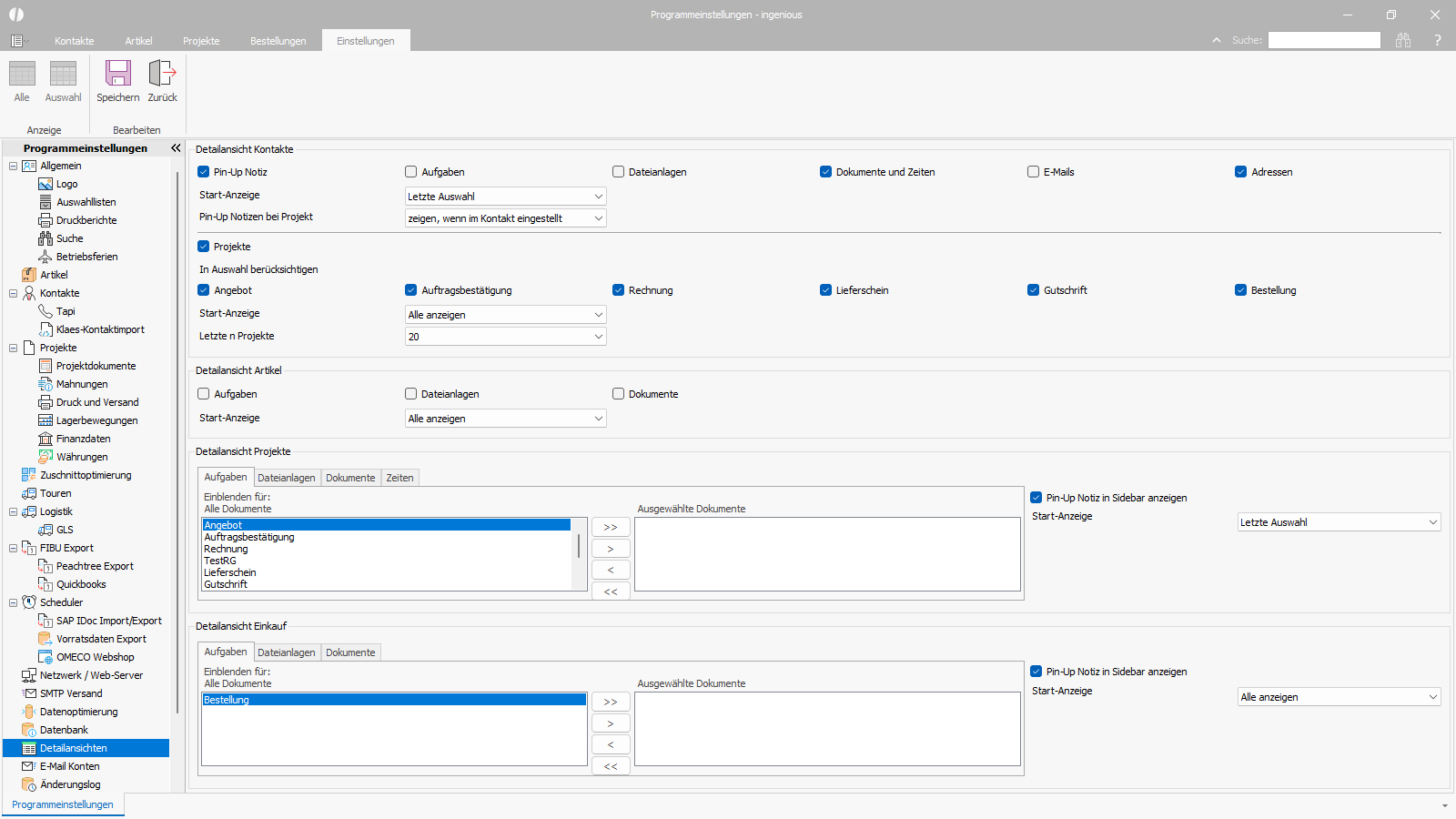Collapse the Projekte tree node
The width and height of the screenshot is (1456, 819).
point(13,348)
